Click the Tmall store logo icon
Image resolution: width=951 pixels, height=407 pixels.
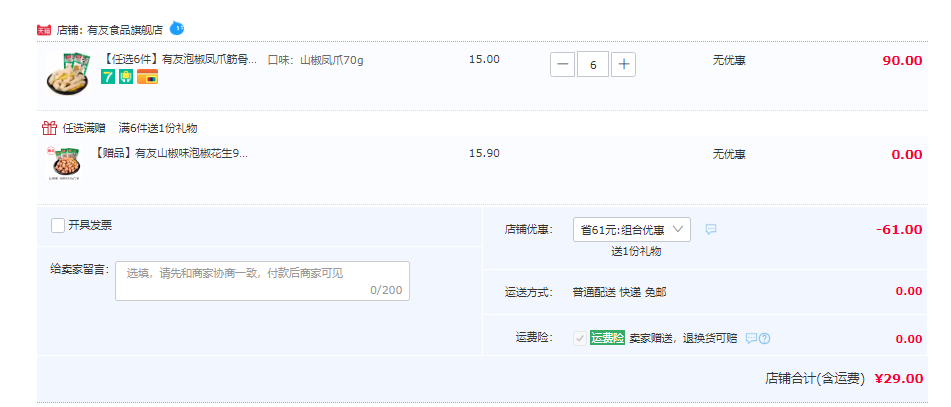click(44, 30)
